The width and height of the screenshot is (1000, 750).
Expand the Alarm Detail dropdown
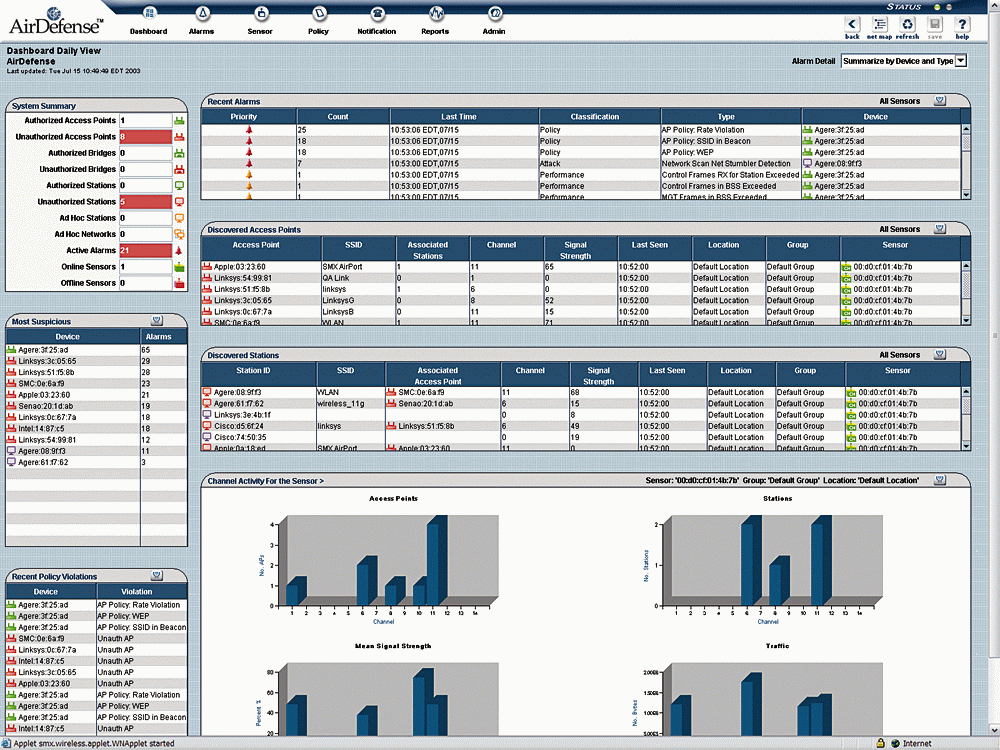click(961, 61)
